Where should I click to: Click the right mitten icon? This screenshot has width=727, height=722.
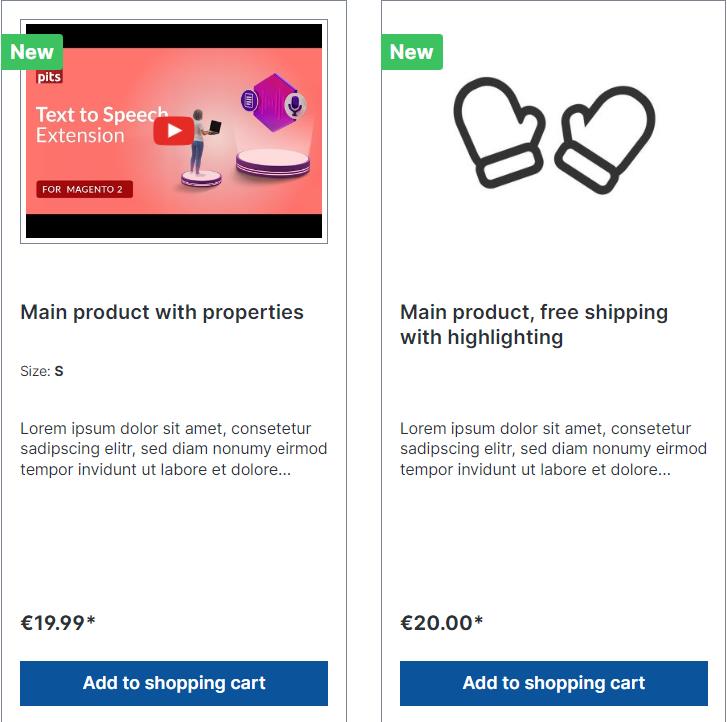606,138
